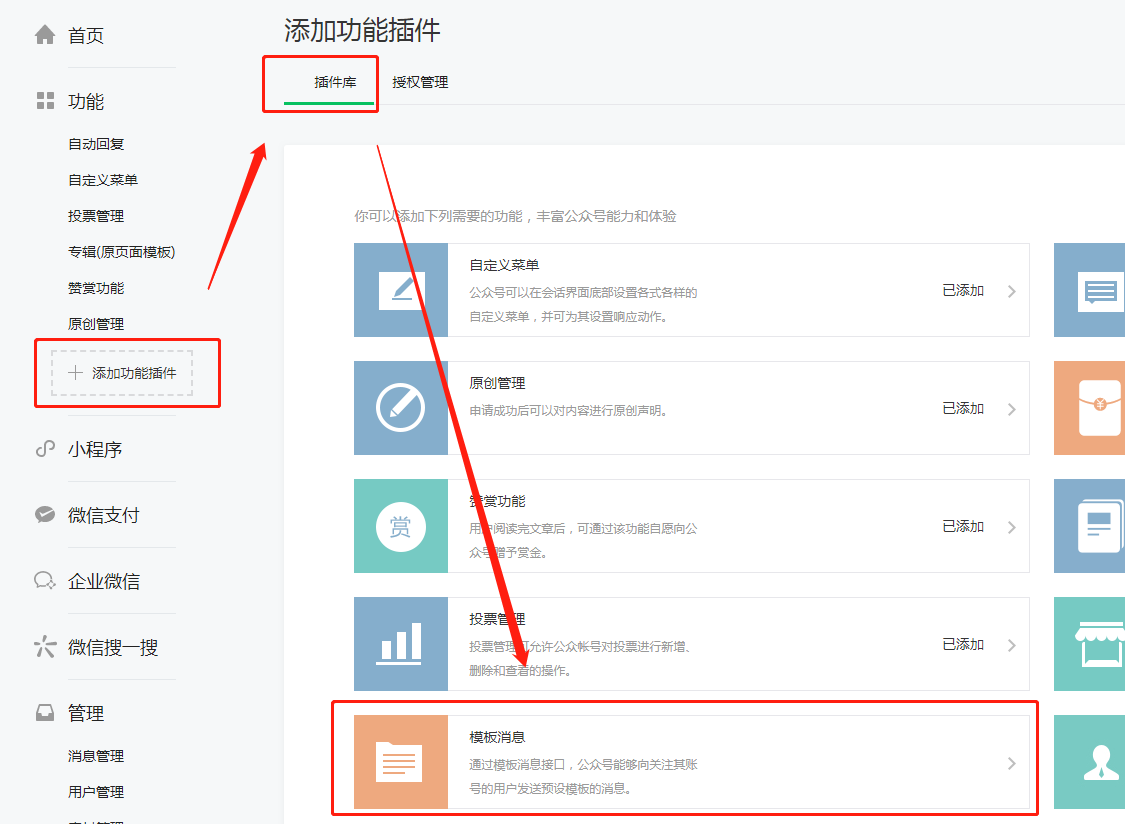
Task: Click the search star icon beside 微信搜一搜
Action: click(x=45, y=647)
